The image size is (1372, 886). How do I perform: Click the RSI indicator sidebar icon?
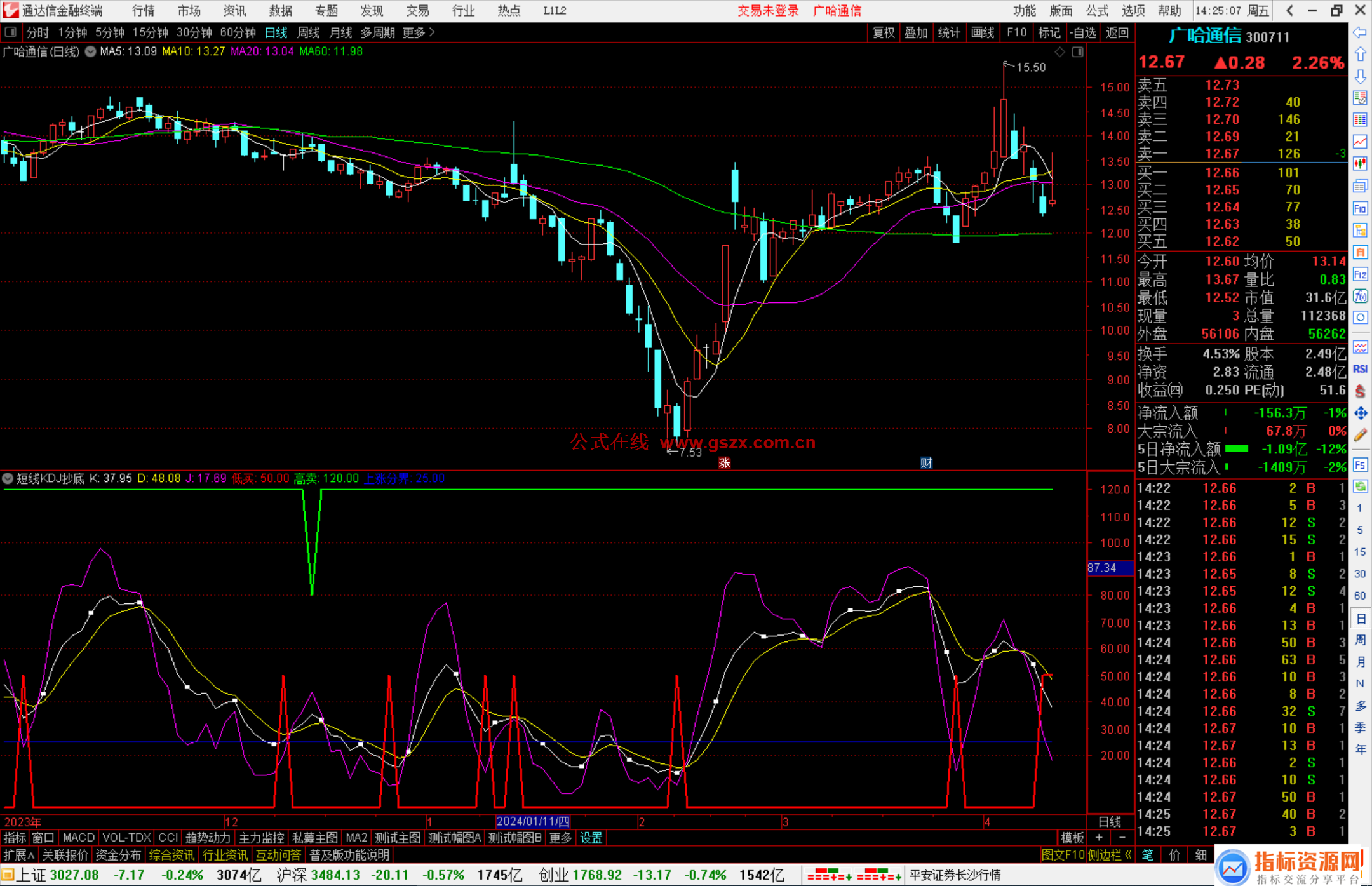pos(1360,369)
